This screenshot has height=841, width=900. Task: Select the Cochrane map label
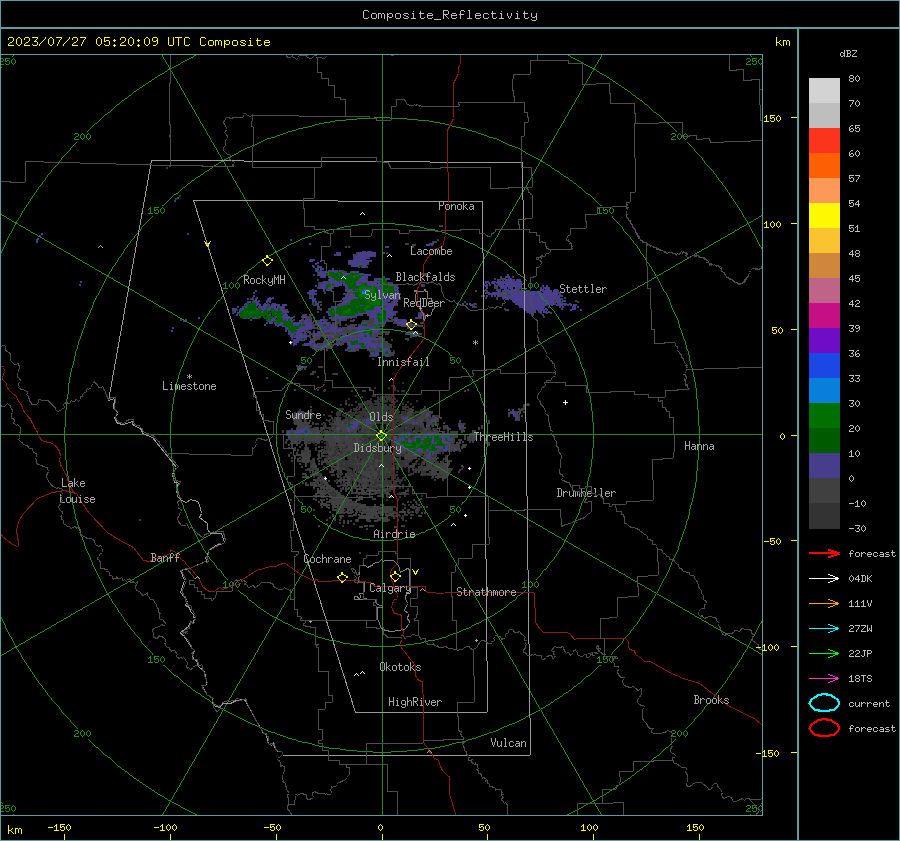(x=327, y=559)
